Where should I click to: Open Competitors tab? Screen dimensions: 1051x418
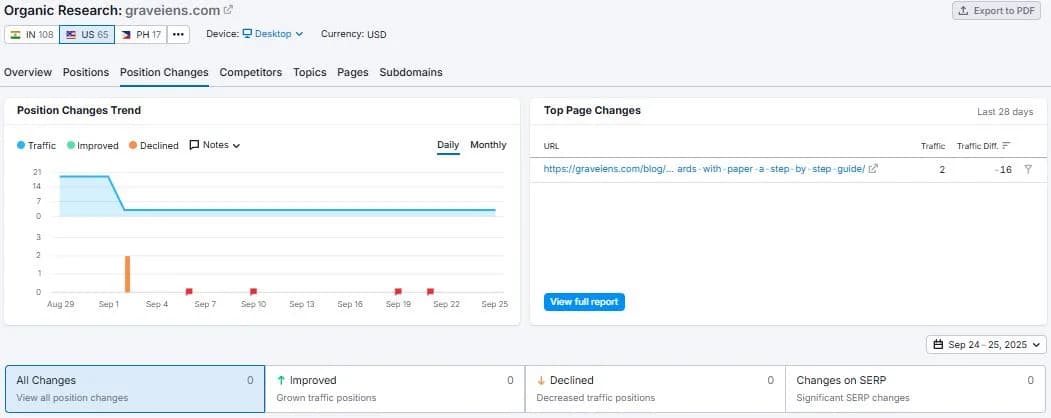click(x=251, y=72)
